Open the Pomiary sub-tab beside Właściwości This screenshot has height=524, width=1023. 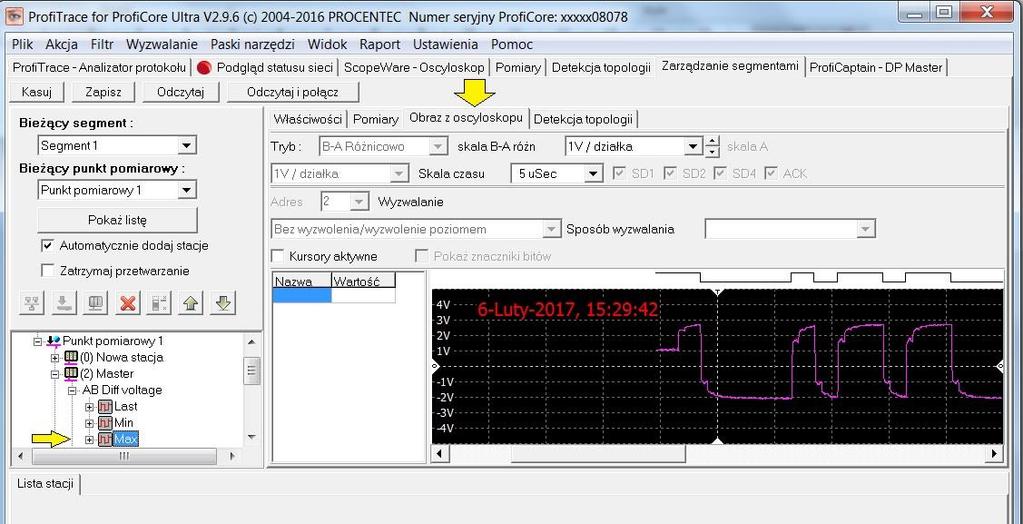[x=376, y=119]
